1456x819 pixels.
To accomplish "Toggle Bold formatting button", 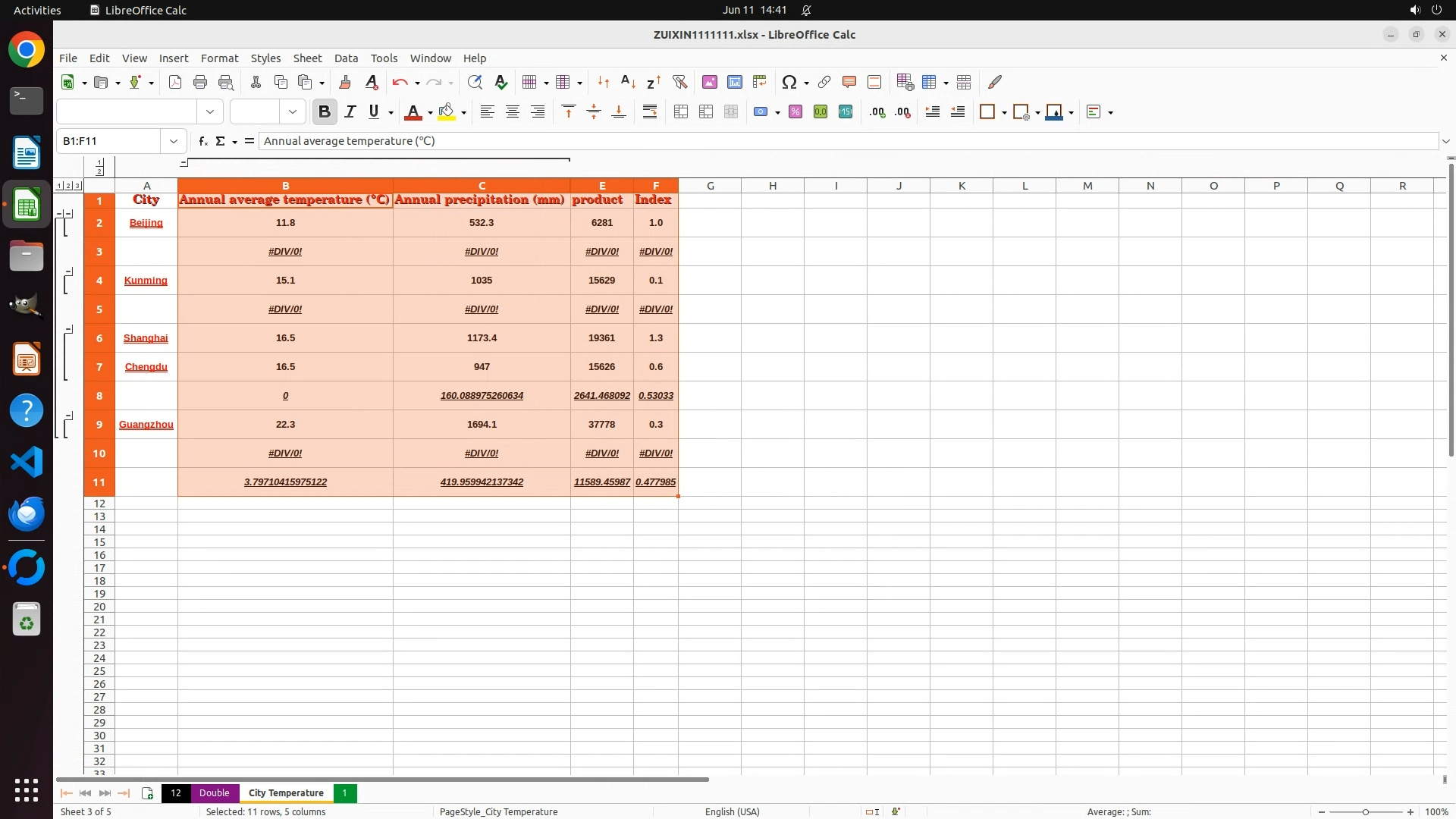I will (x=325, y=112).
